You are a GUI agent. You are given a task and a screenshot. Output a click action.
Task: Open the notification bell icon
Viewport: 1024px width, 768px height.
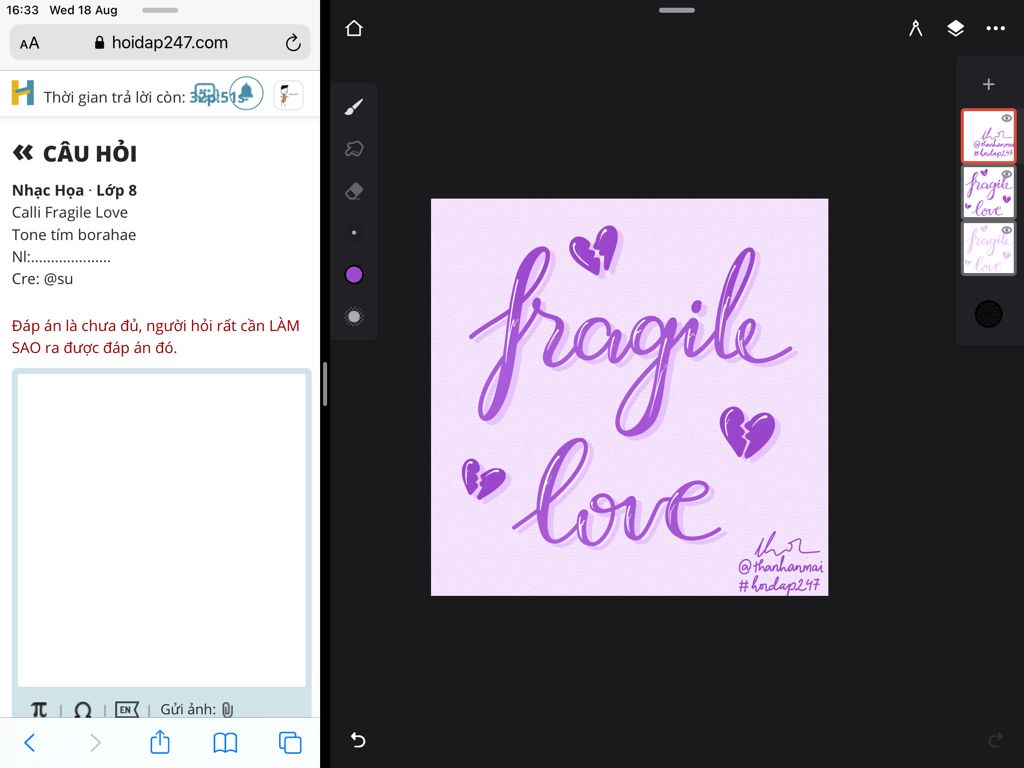coord(246,93)
